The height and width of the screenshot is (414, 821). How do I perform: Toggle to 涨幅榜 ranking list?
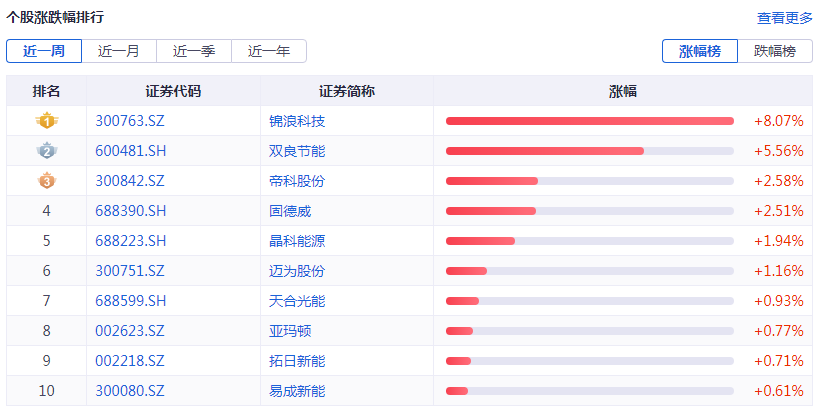(700, 51)
